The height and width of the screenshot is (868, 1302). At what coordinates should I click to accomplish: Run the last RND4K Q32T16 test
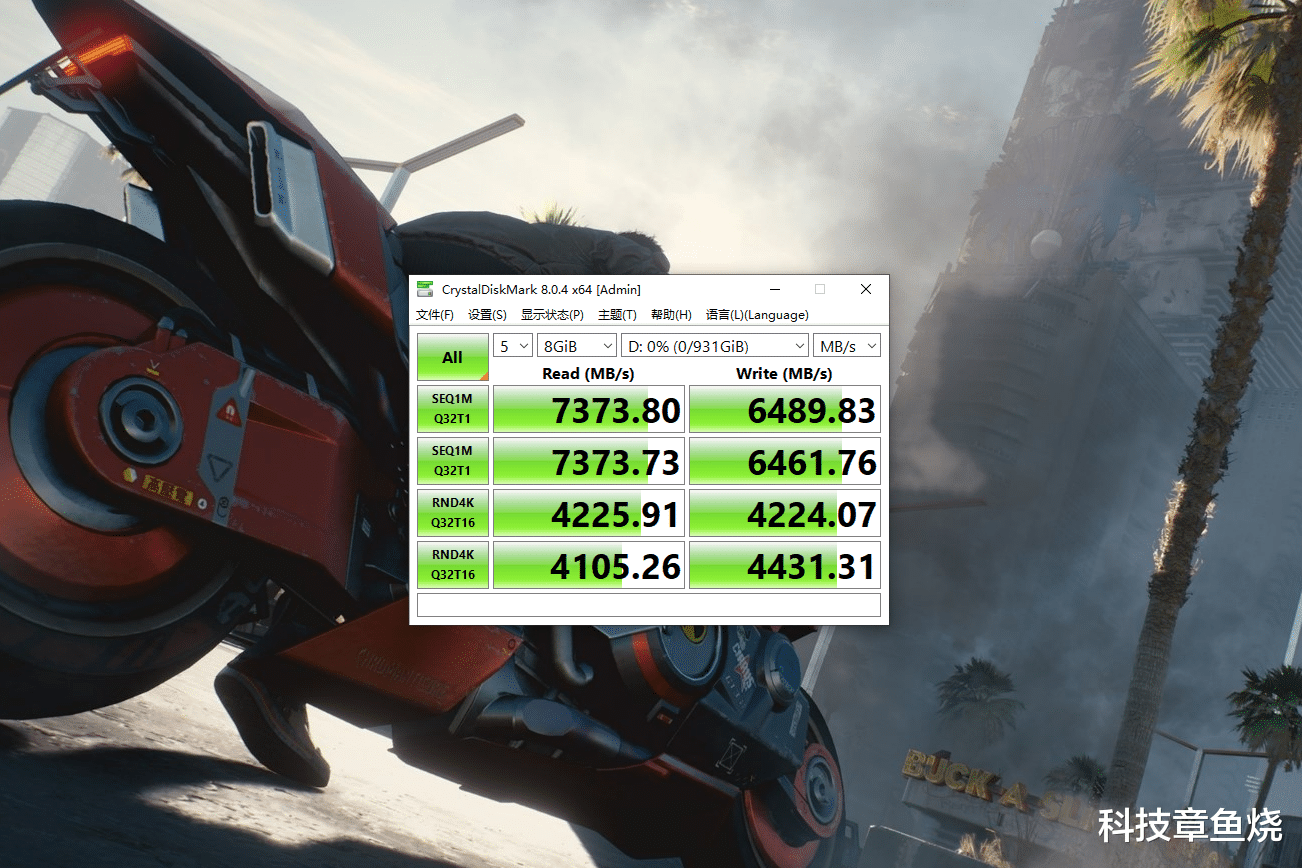tap(452, 564)
